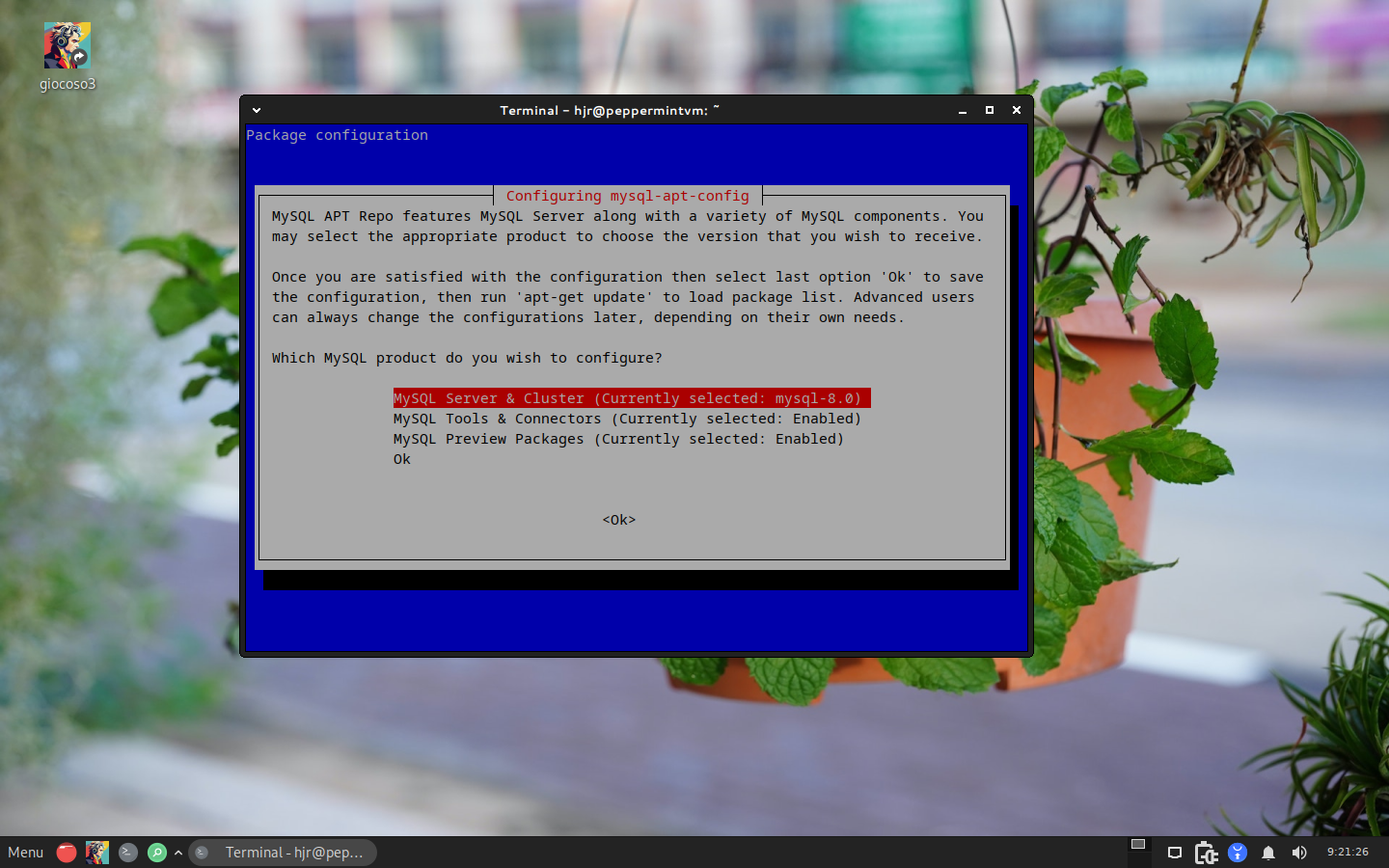Select the MySQL Preview Packages option
Viewport: 1389px width, 868px height.
click(x=617, y=439)
